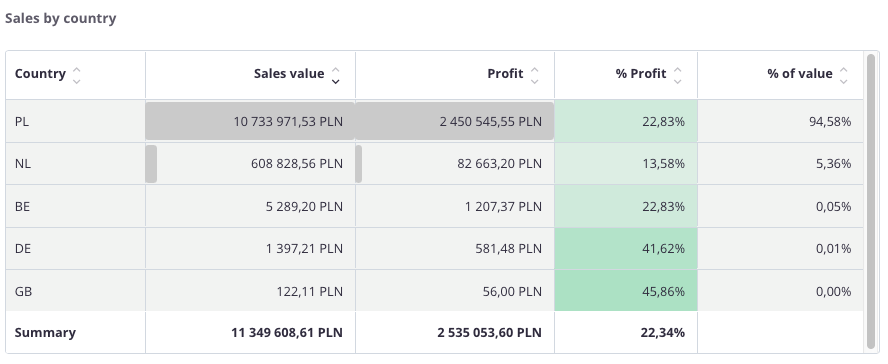This screenshot has height=364, width=888.
Task: Click sales value 122,11 PLN
Action: (310, 291)
